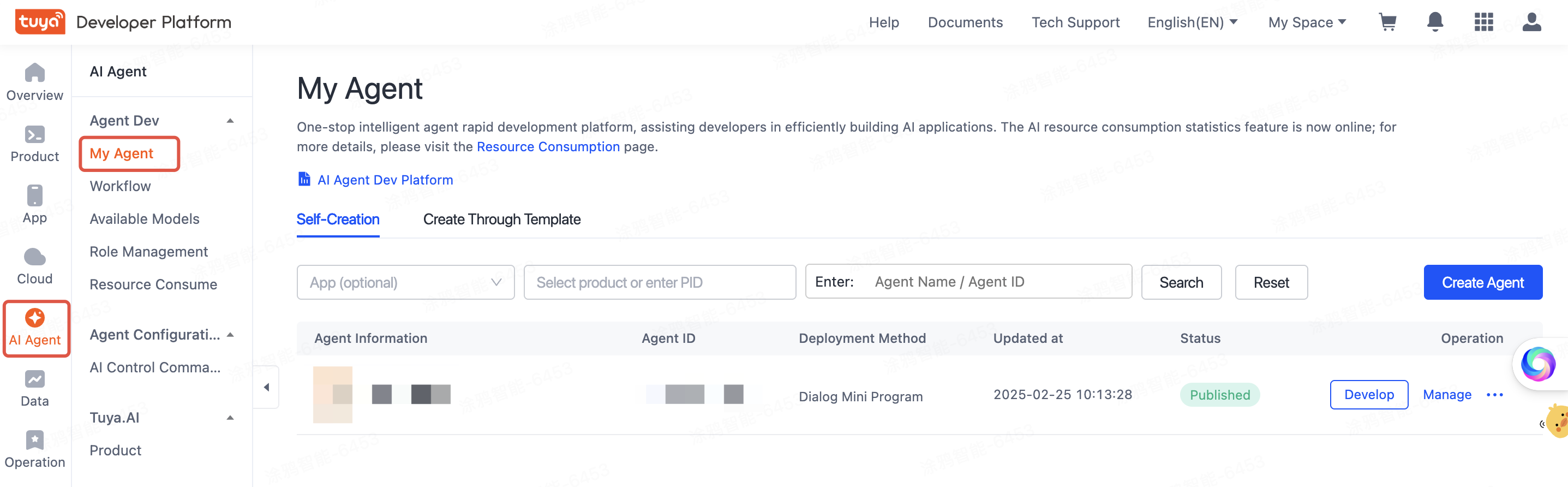This screenshot has width=1568, height=487.
Task: Open the three-dots more options menu
Action: 1494,395
